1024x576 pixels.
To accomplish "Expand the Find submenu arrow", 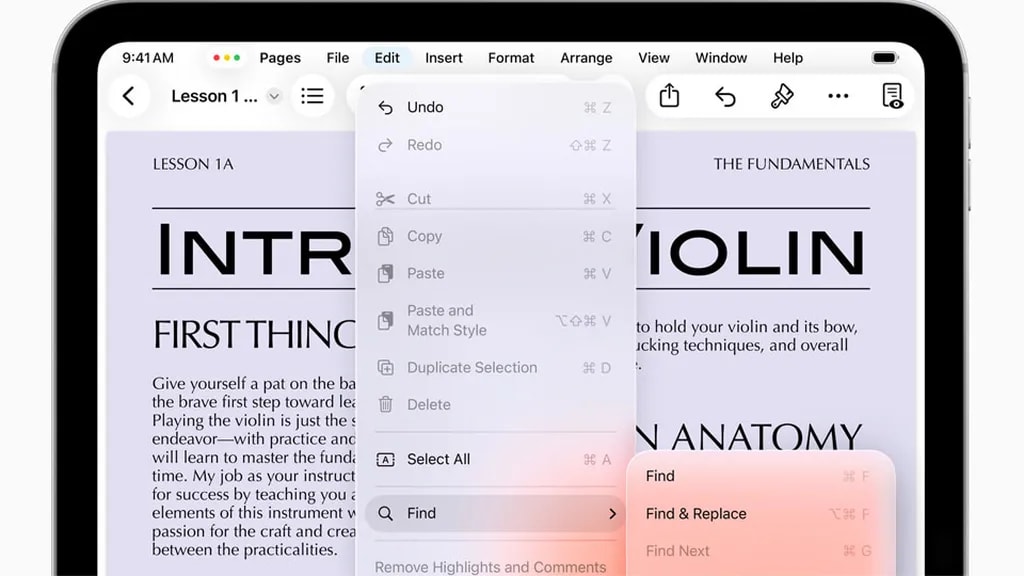I will 612,513.
